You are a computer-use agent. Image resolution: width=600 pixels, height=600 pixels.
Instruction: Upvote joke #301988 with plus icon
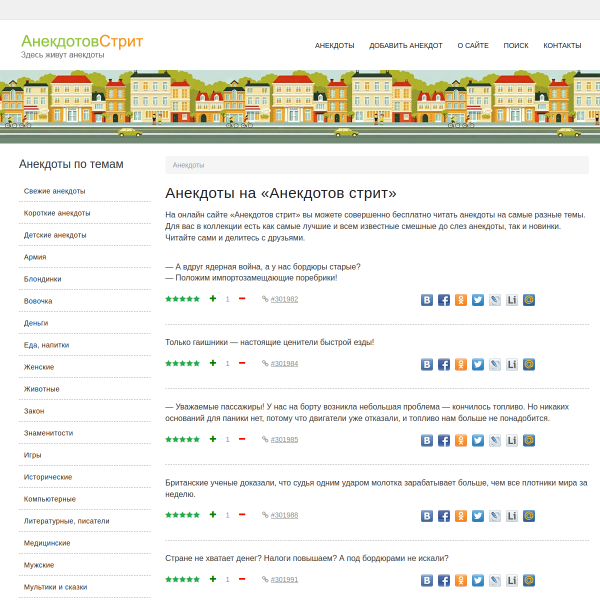point(213,515)
